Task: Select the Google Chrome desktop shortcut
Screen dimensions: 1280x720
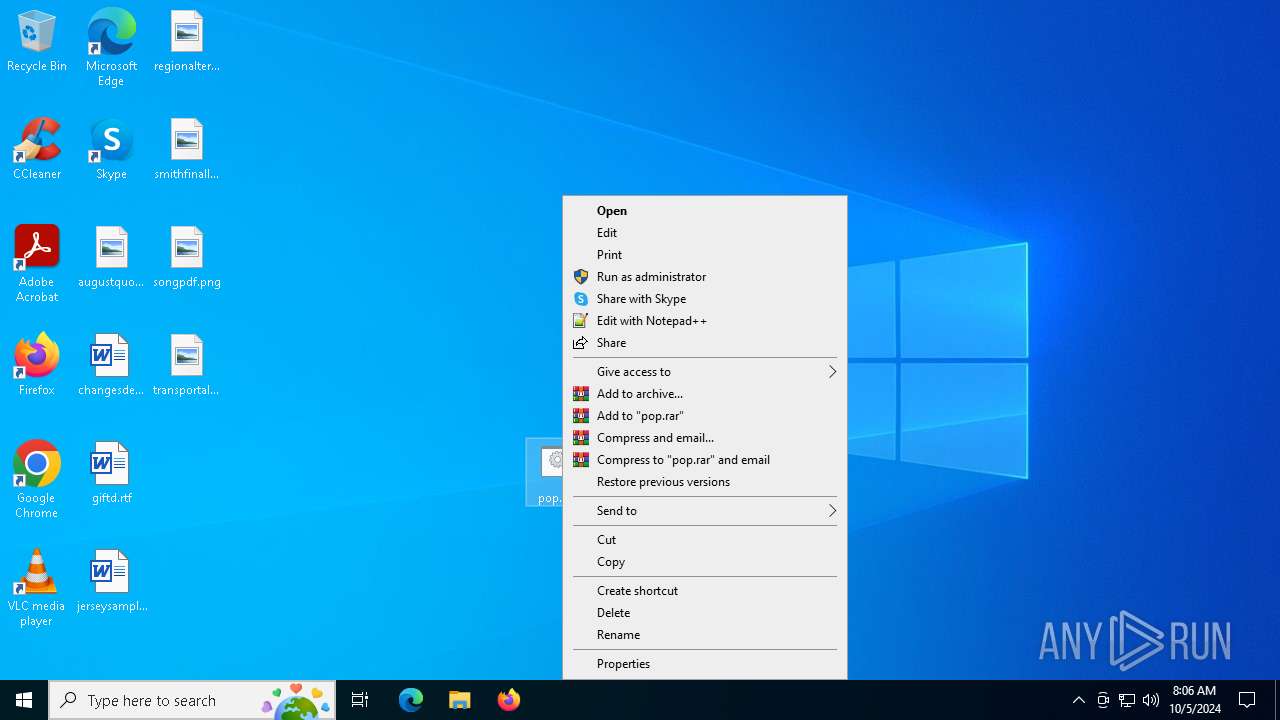Action: click(37, 480)
